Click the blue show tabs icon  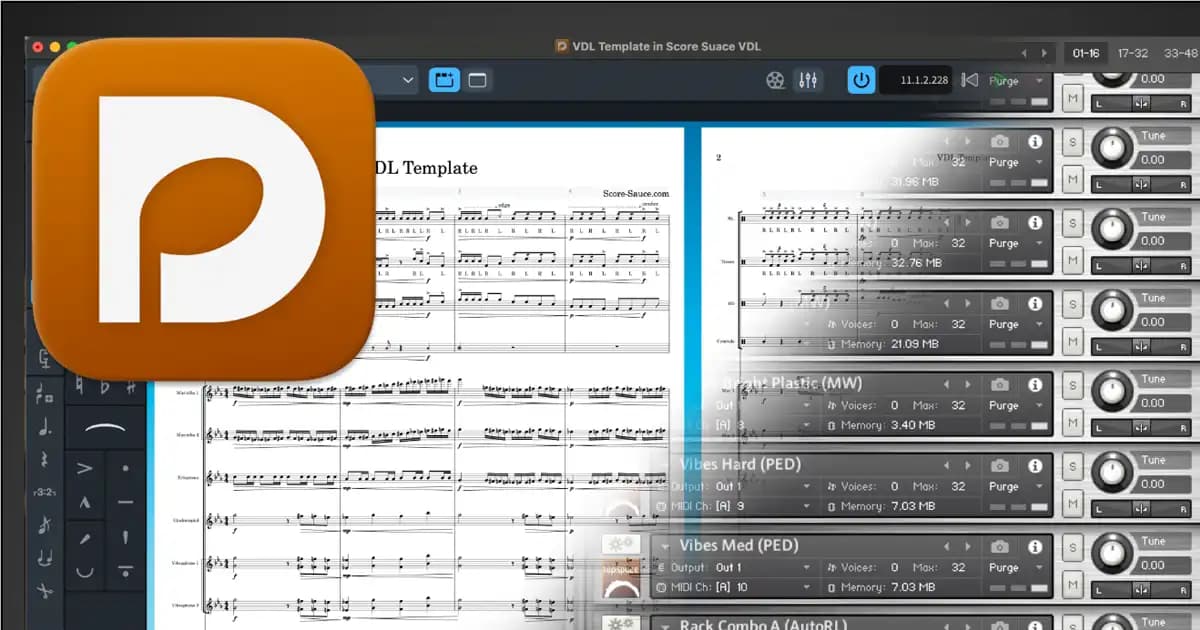point(443,81)
